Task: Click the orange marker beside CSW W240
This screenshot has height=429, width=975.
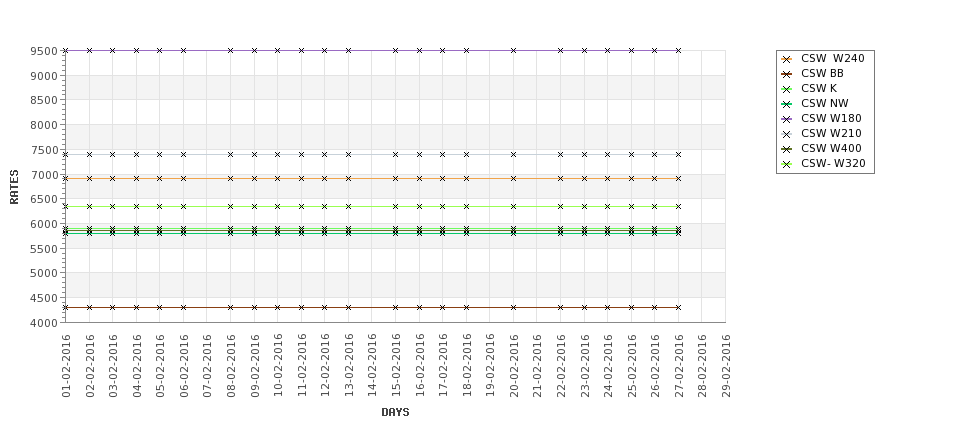Action: [787, 59]
